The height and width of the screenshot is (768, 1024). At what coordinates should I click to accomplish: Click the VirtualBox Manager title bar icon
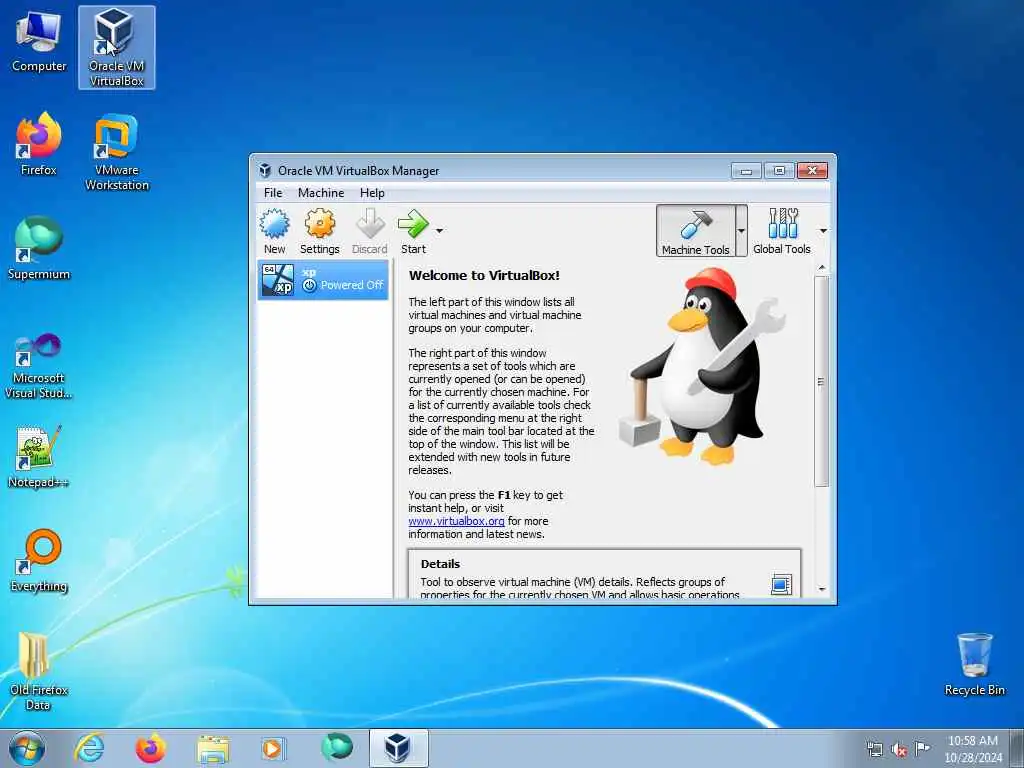[x=264, y=170]
